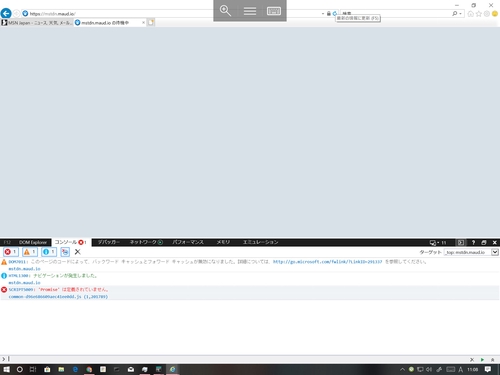Open volume control in system tray
Image resolution: width=500 pixels, height=375 pixels.
429,369
